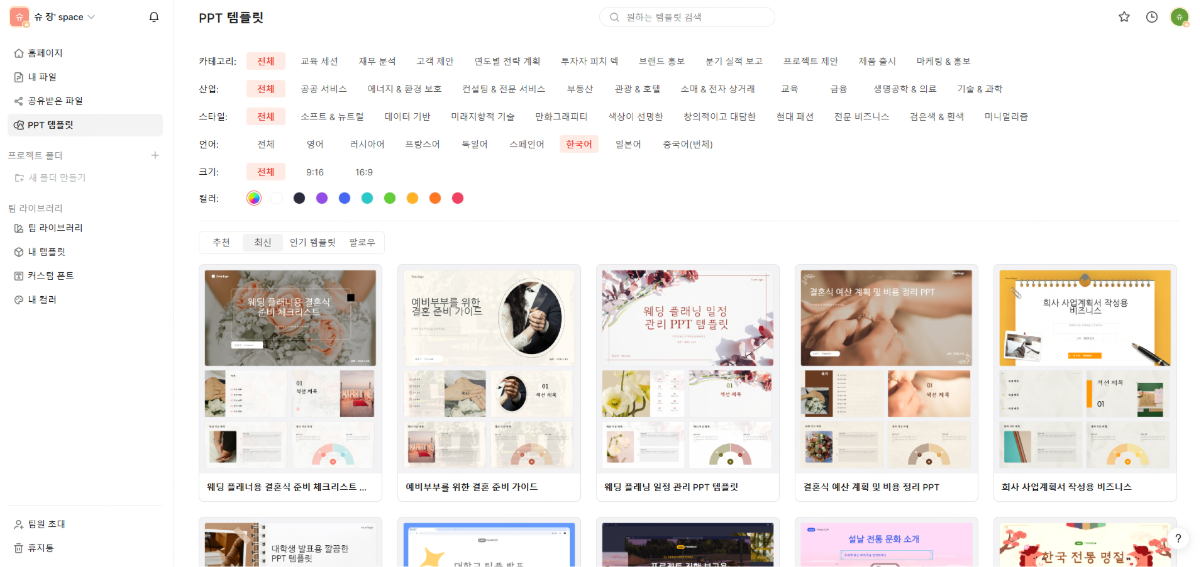1200x567 pixels.
Task: Click the help question mark button
Action: click(x=1178, y=539)
